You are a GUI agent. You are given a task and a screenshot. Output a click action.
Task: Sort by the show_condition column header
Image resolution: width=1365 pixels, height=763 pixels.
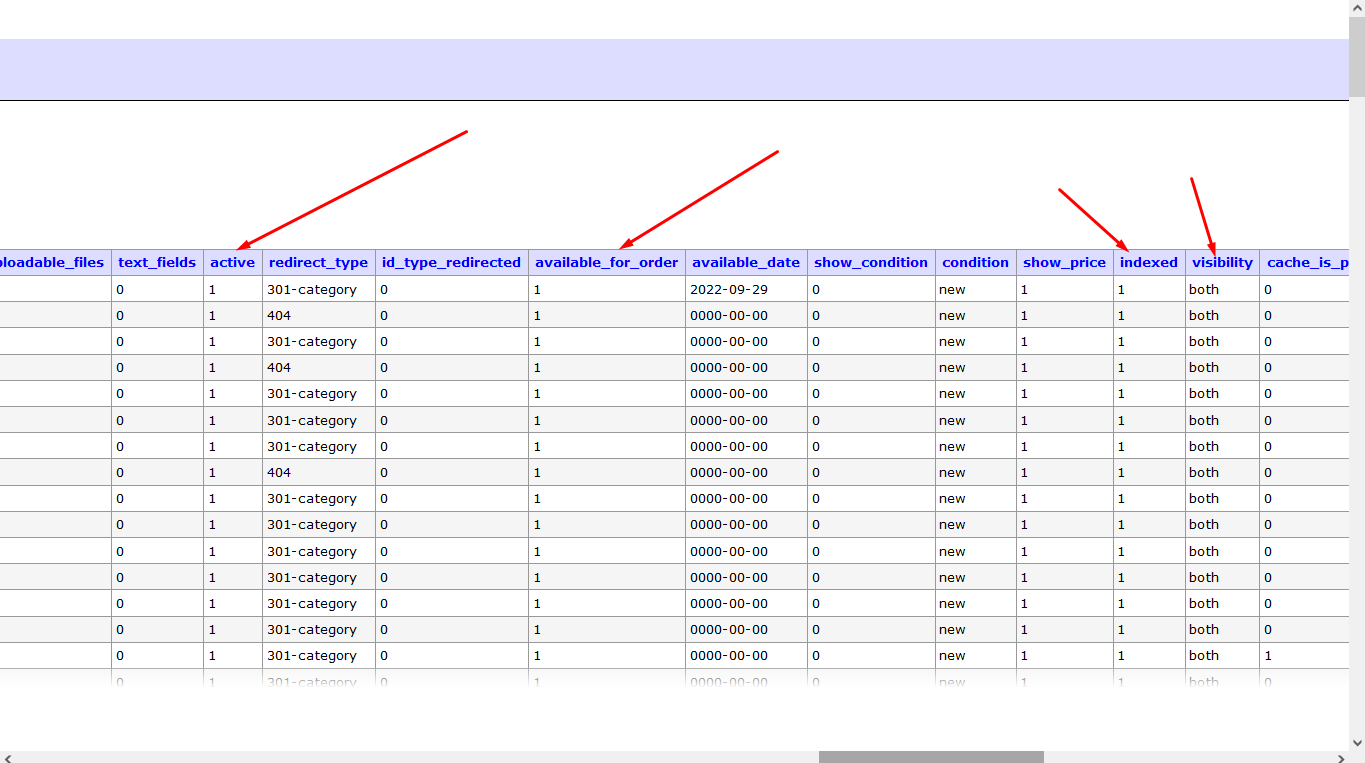coord(871,262)
